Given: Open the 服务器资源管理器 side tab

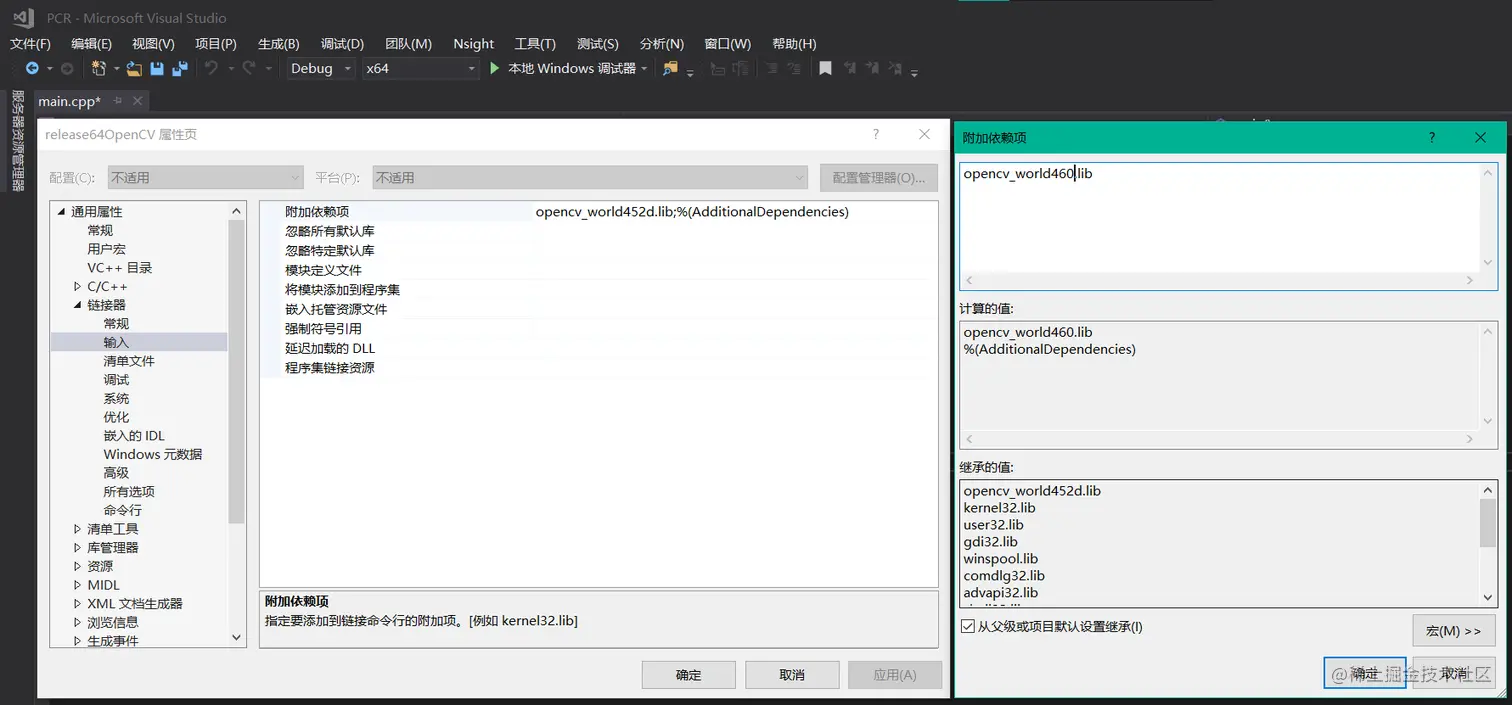Looking at the screenshot, I should pos(17,140).
